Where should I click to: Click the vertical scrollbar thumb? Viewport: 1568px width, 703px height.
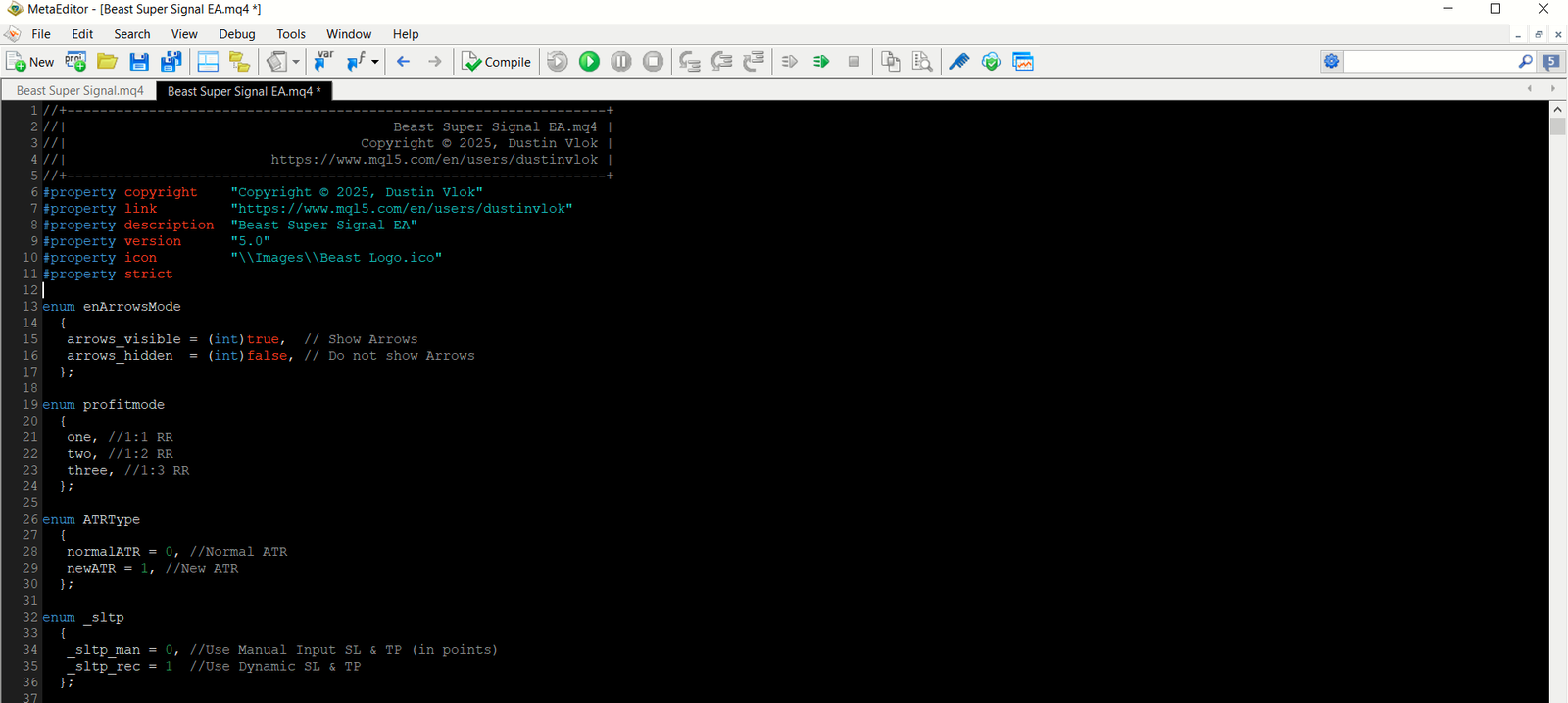click(x=1558, y=127)
